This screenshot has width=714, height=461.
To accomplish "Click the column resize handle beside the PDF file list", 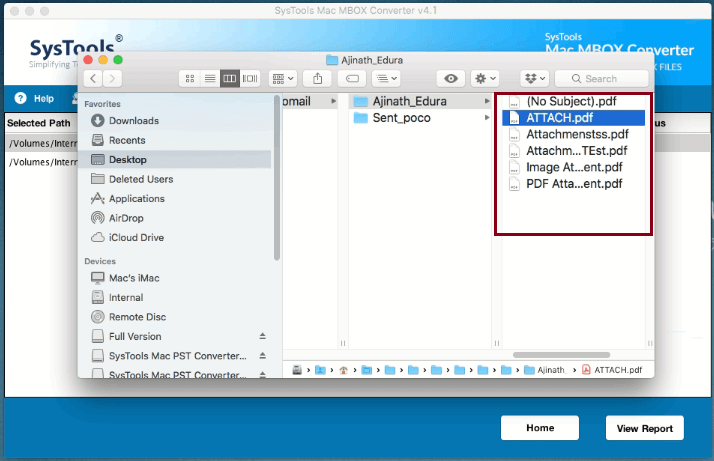I will (650, 343).
